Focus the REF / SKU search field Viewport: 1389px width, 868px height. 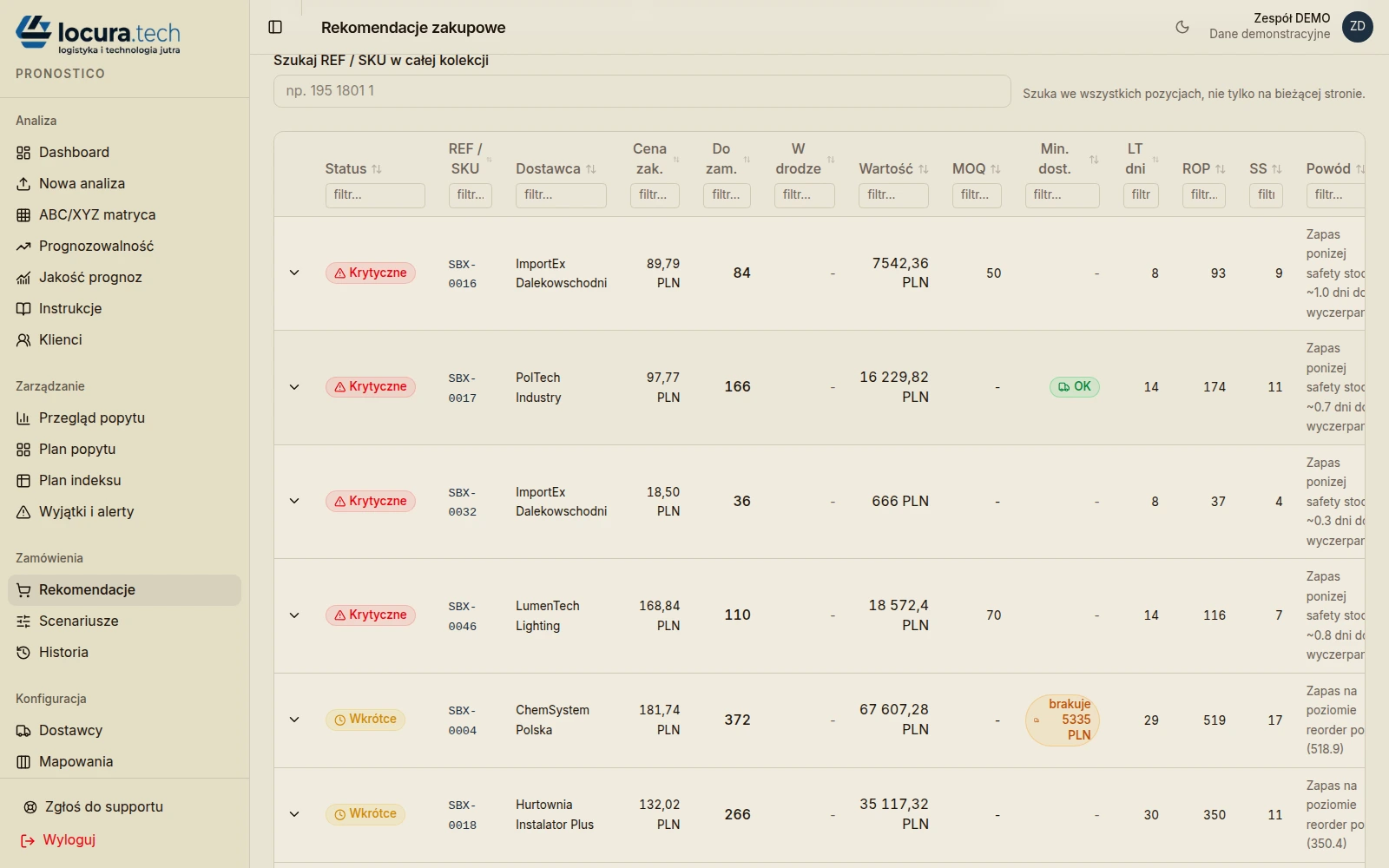642,91
